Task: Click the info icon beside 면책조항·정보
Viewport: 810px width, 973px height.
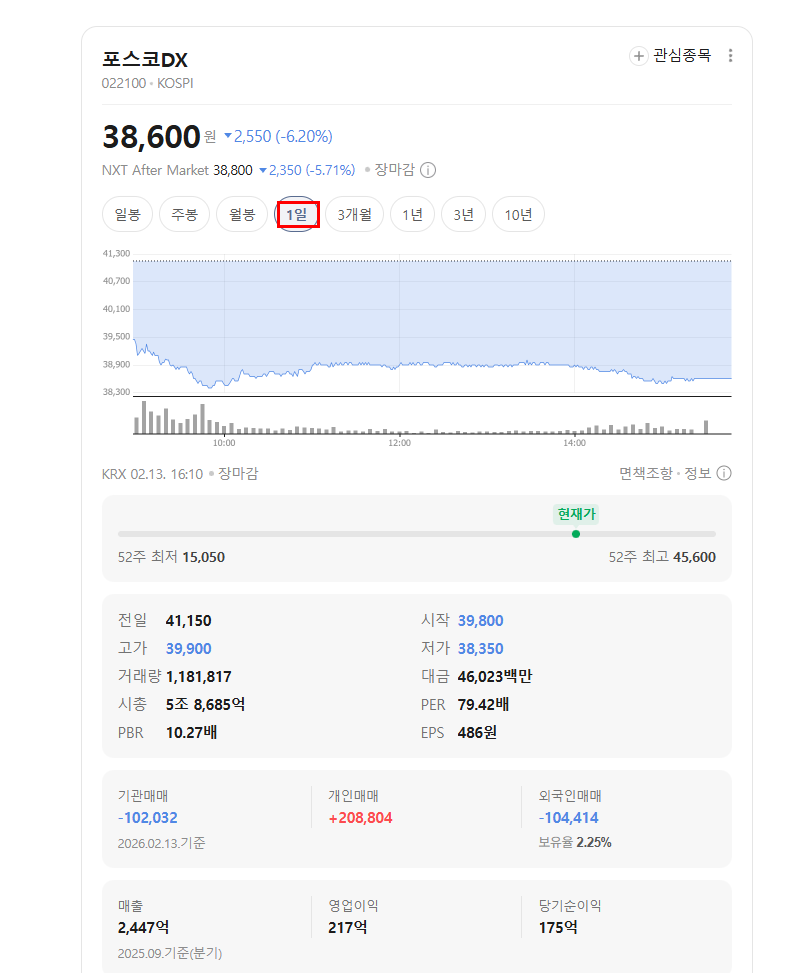Action: coord(724,473)
